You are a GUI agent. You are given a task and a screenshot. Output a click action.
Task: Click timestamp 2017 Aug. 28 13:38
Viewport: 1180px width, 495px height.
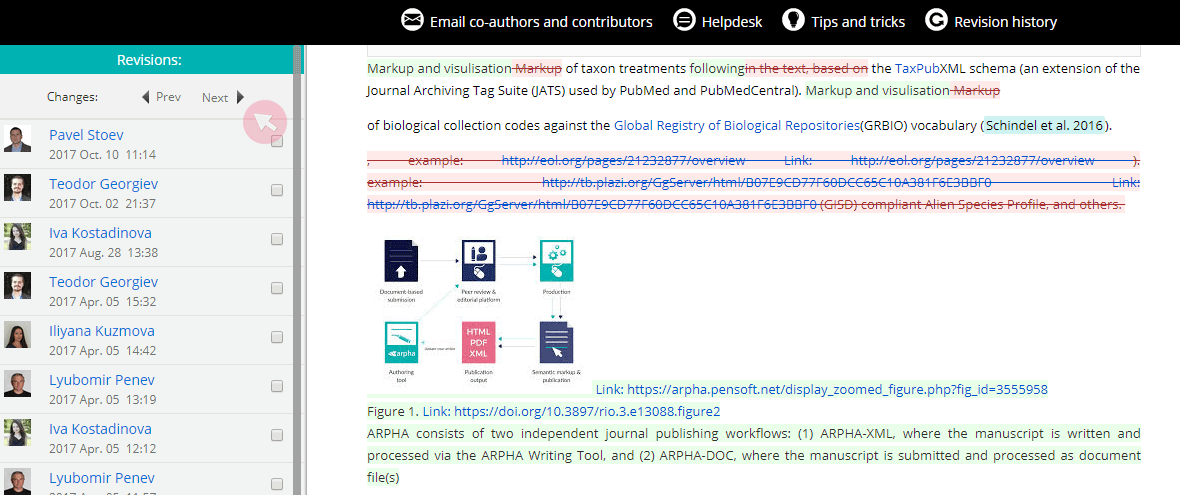tap(103, 253)
